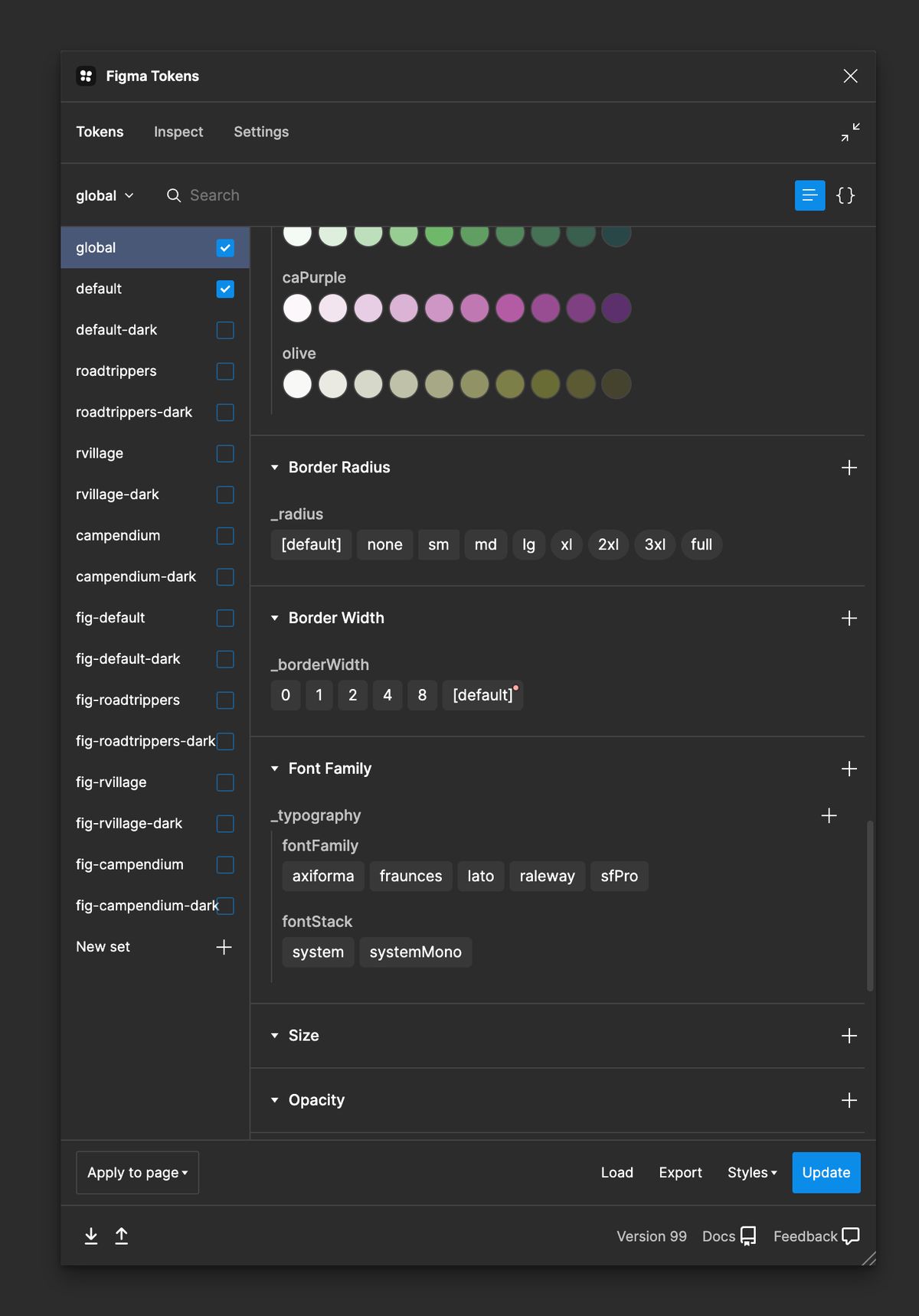Collapse the Border Radius section
Viewport: 919px width, 1316px height.
click(x=274, y=468)
